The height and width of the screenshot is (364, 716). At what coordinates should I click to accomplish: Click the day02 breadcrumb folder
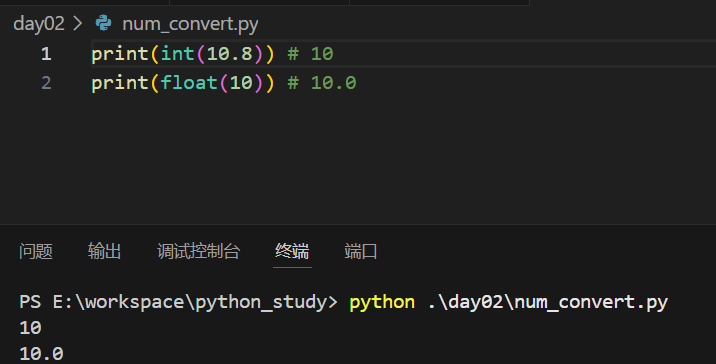click(x=39, y=24)
